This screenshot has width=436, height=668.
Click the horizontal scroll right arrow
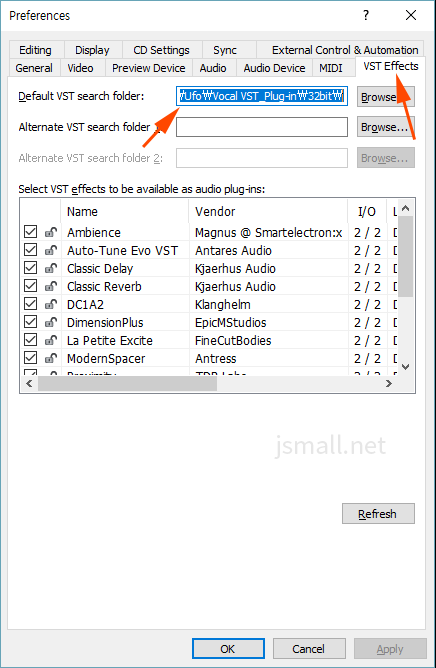click(389, 383)
